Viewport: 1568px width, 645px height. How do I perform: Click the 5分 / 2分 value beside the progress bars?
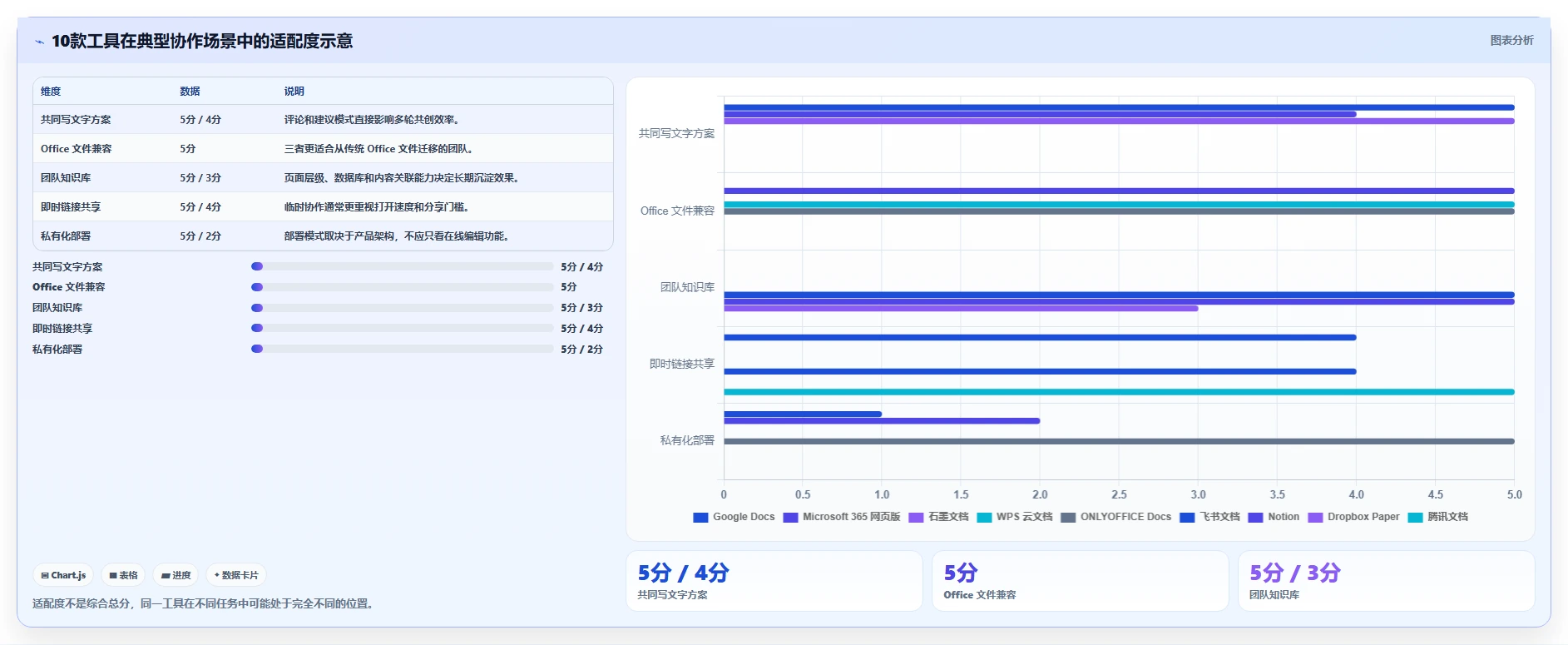(x=581, y=350)
